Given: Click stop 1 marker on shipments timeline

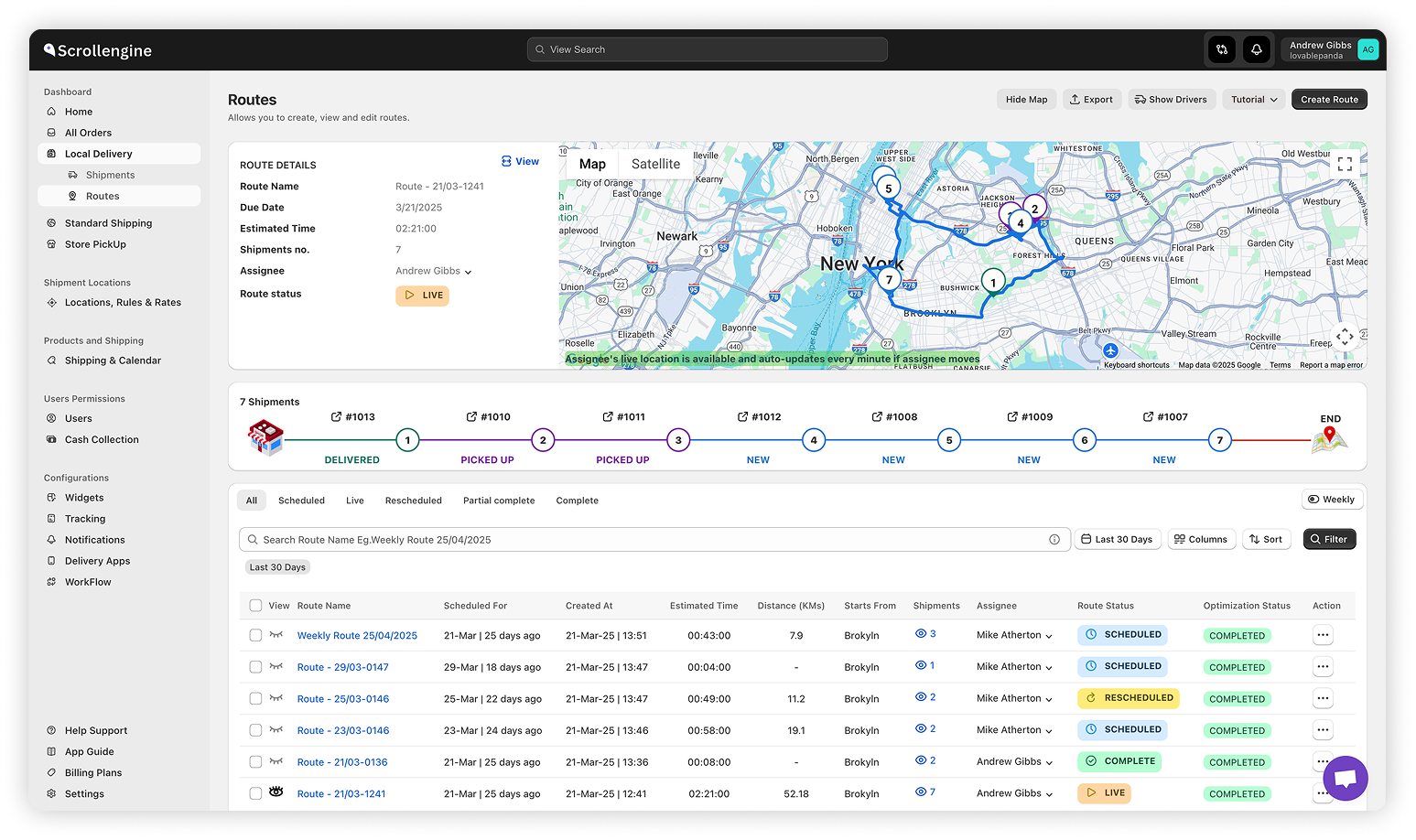Looking at the screenshot, I should [x=407, y=440].
